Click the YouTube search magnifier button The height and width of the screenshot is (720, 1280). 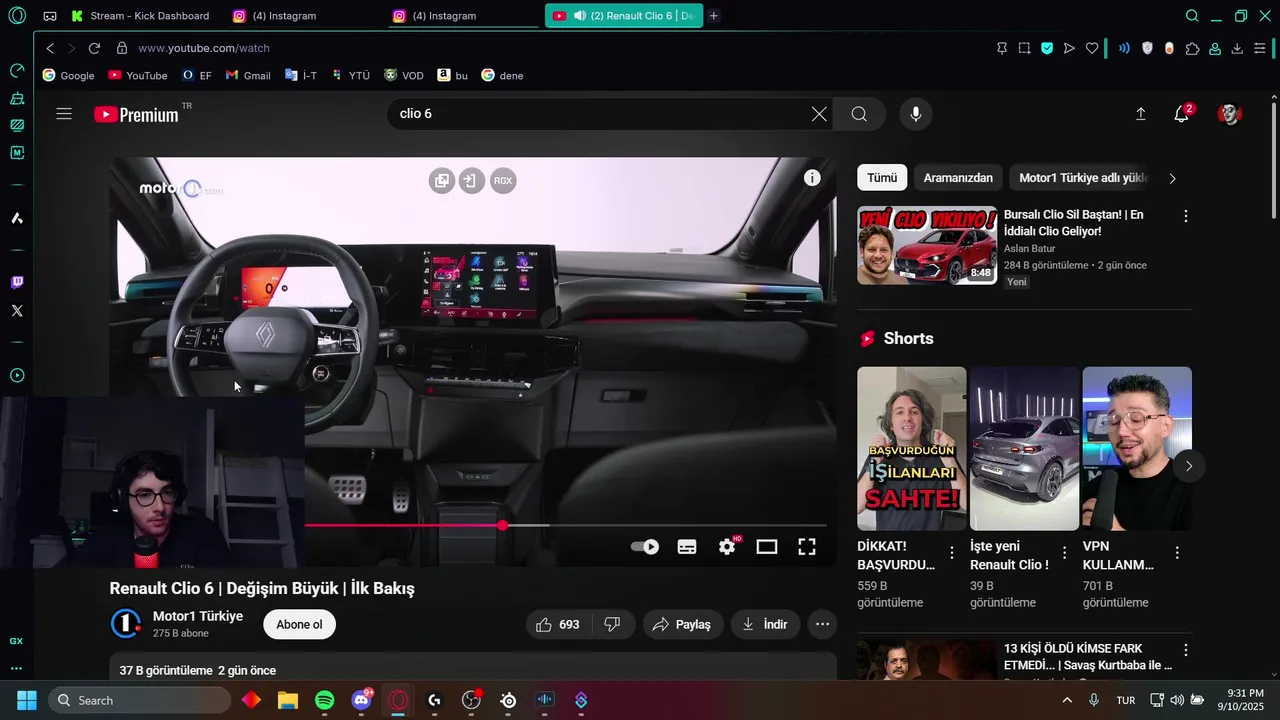(859, 114)
